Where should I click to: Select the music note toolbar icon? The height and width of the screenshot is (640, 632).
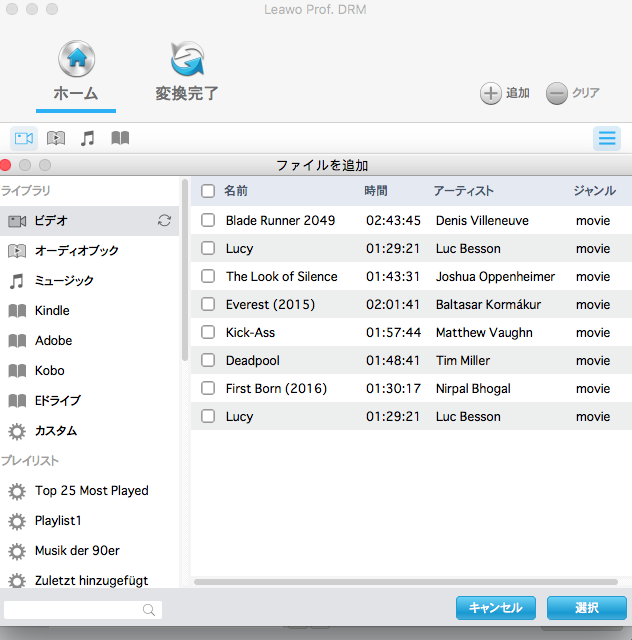point(87,138)
